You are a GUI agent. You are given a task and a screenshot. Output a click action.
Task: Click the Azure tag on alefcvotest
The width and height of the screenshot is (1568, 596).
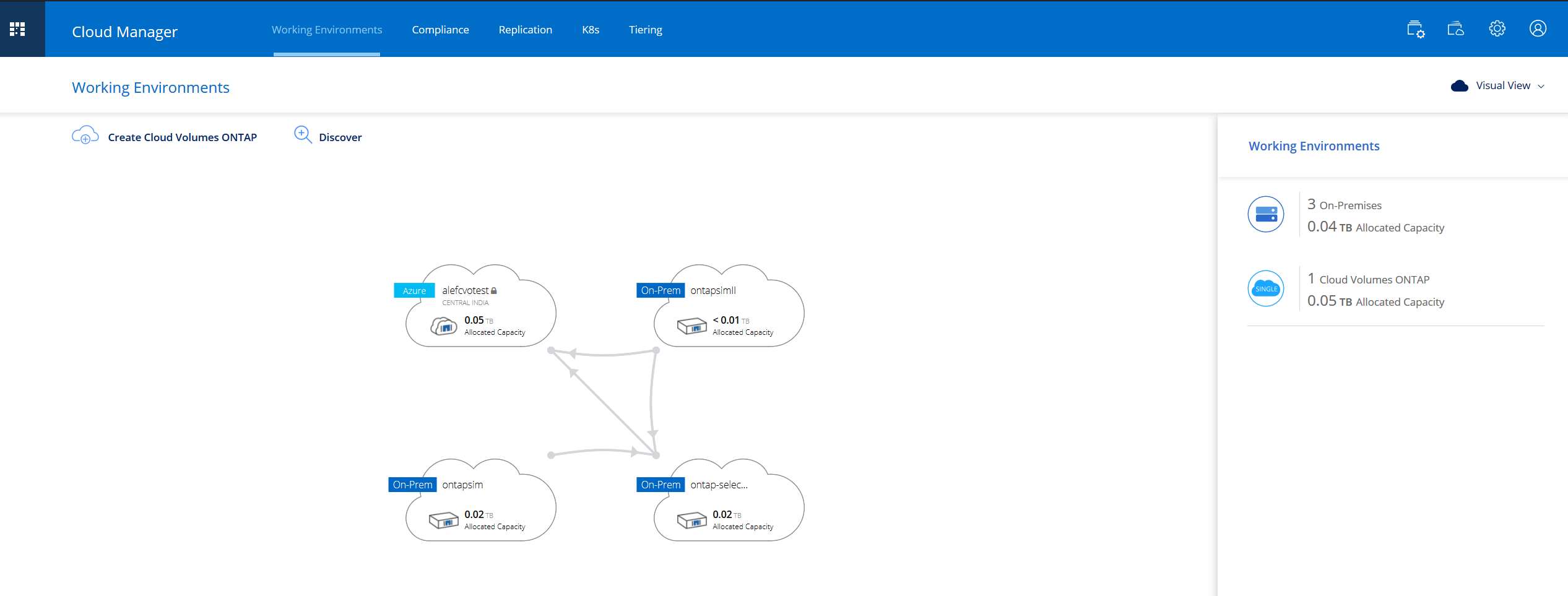pyautogui.click(x=414, y=291)
